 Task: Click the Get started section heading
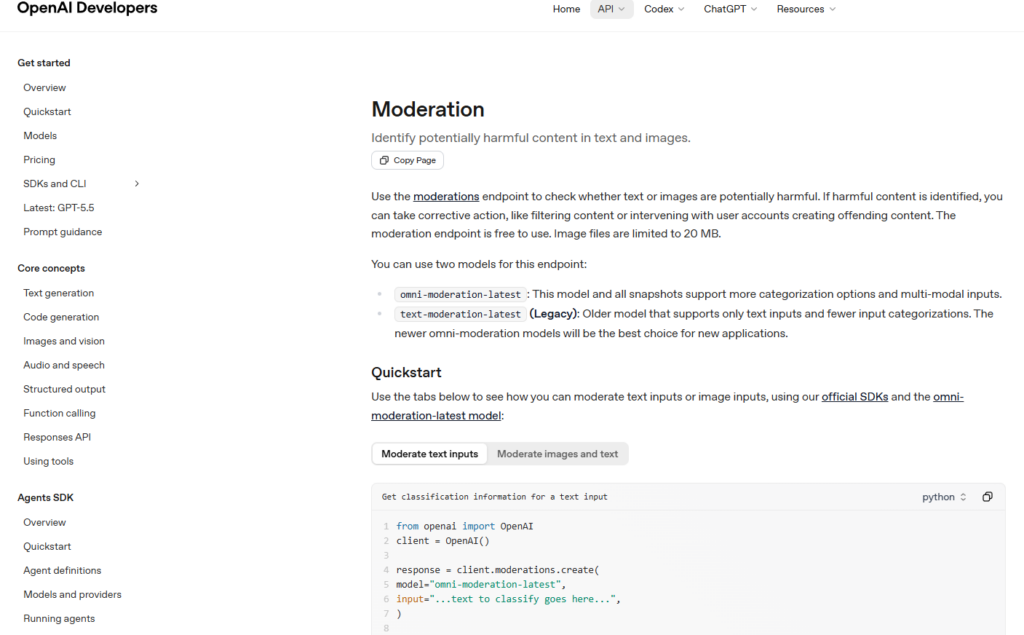click(44, 63)
